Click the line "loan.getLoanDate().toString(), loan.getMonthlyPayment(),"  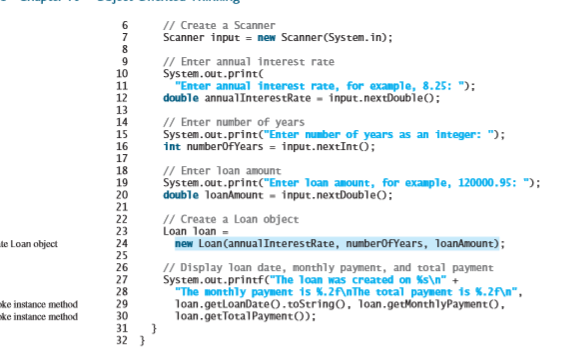coord(340,305)
